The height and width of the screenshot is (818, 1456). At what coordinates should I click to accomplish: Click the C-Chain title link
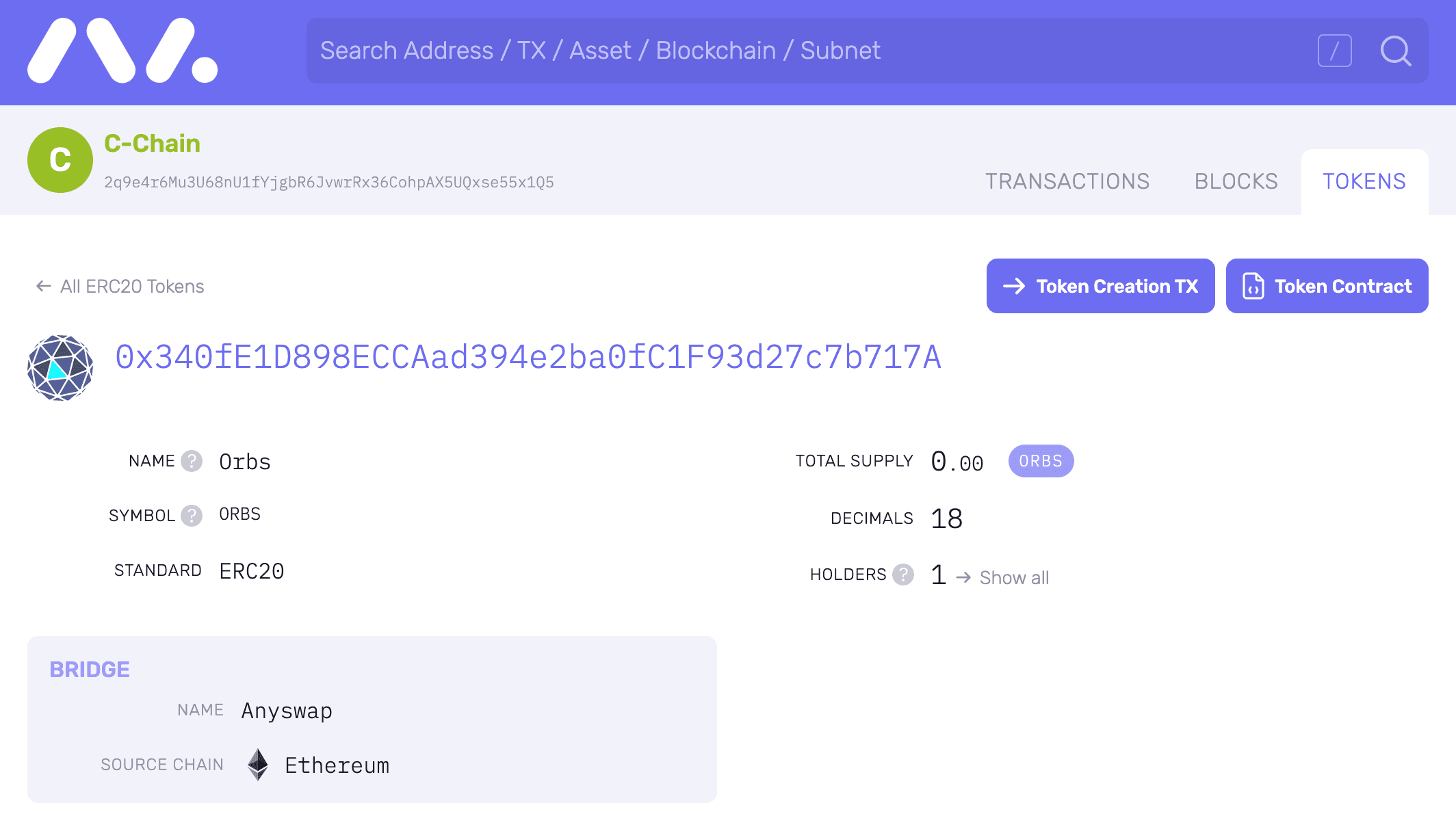pos(152,144)
